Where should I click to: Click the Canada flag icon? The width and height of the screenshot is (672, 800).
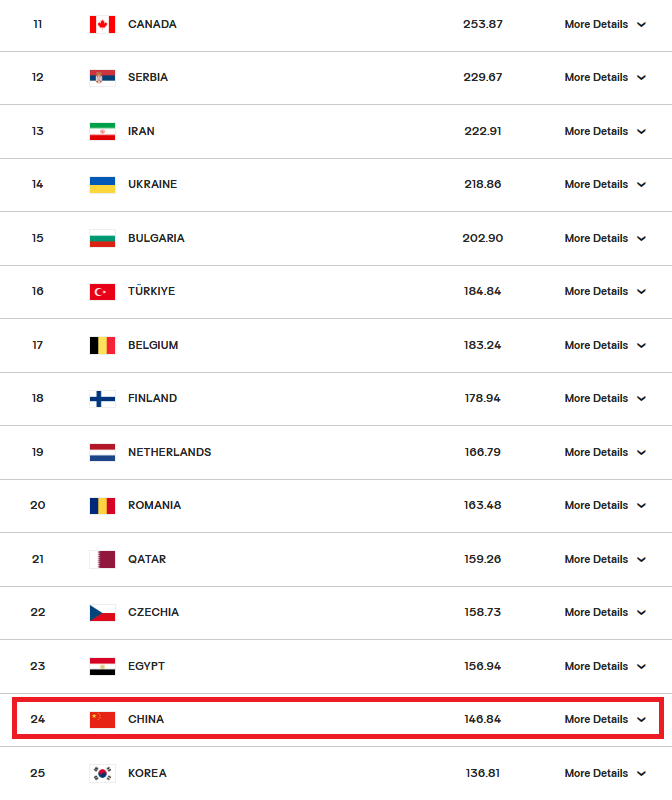click(102, 24)
